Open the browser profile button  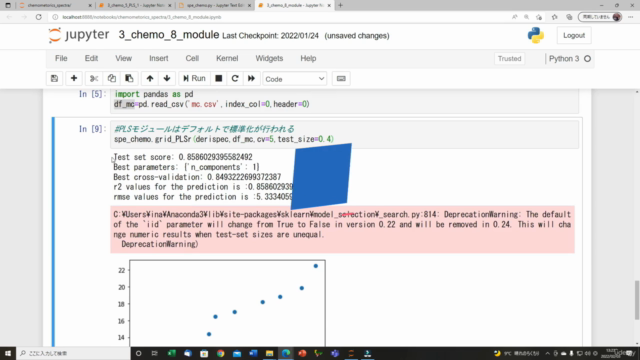coord(600,17)
